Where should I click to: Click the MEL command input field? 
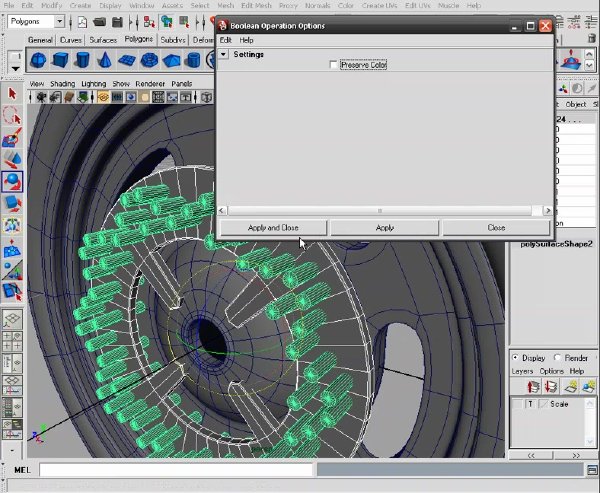point(176,470)
